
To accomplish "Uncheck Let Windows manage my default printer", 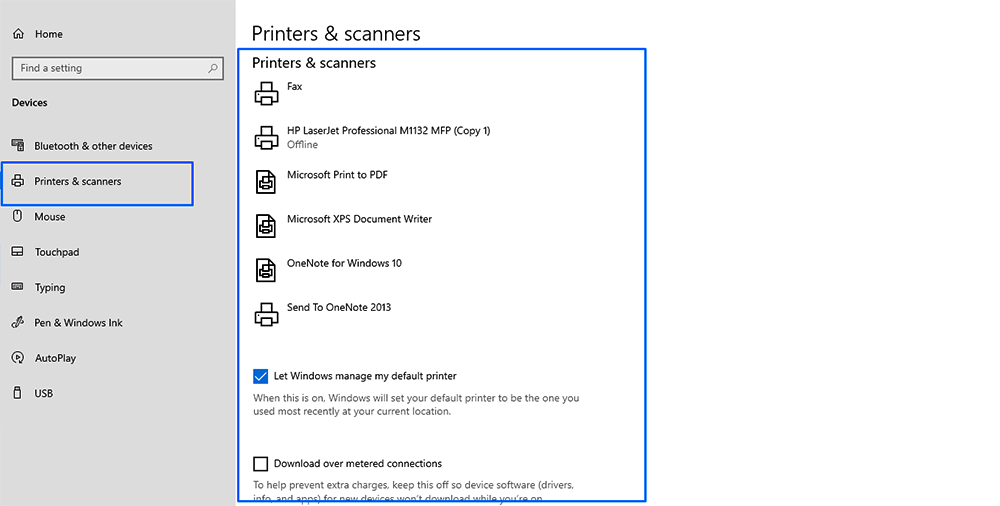I will tap(260, 376).
